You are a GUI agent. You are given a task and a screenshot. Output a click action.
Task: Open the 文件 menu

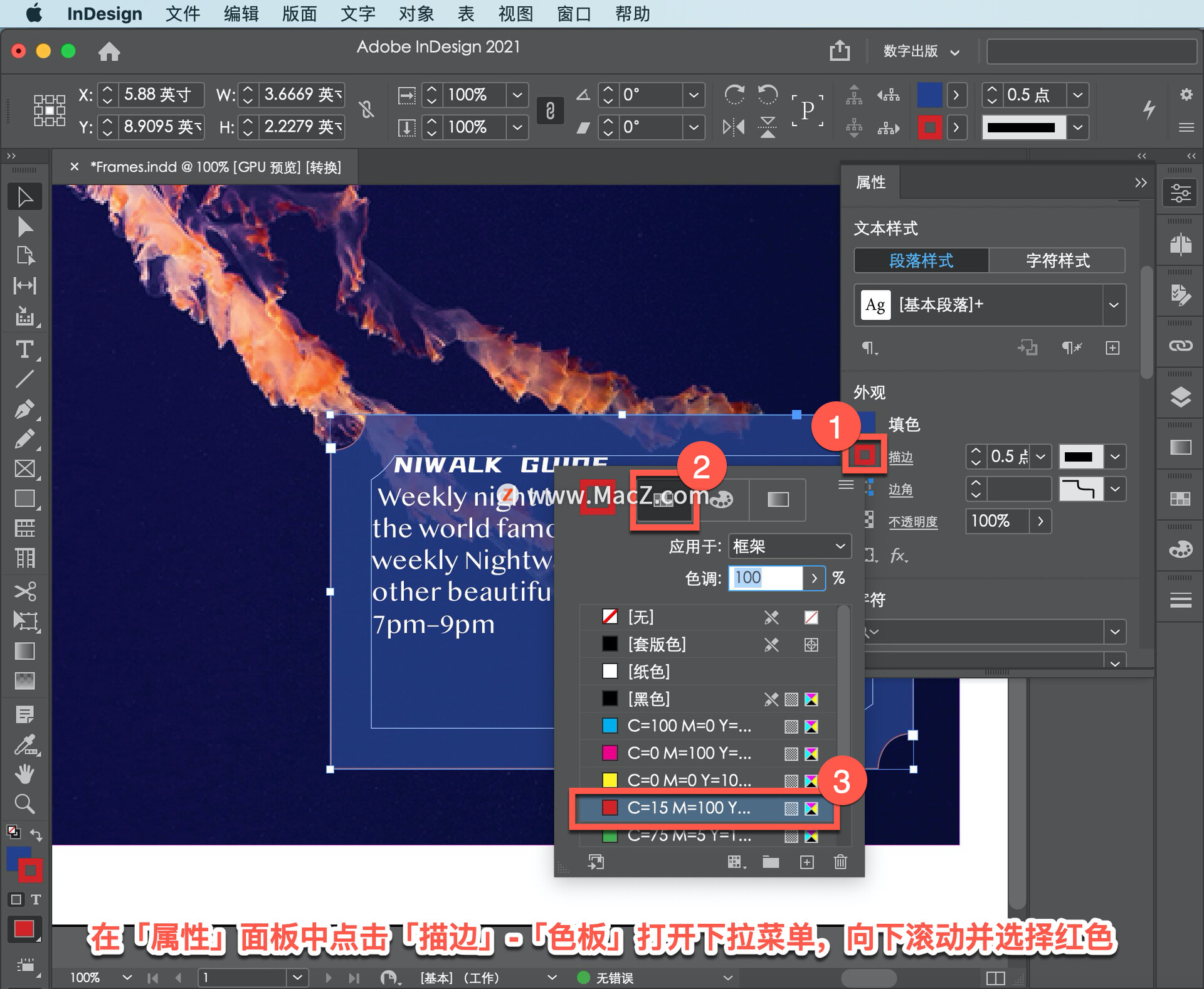(x=182, y=14)
